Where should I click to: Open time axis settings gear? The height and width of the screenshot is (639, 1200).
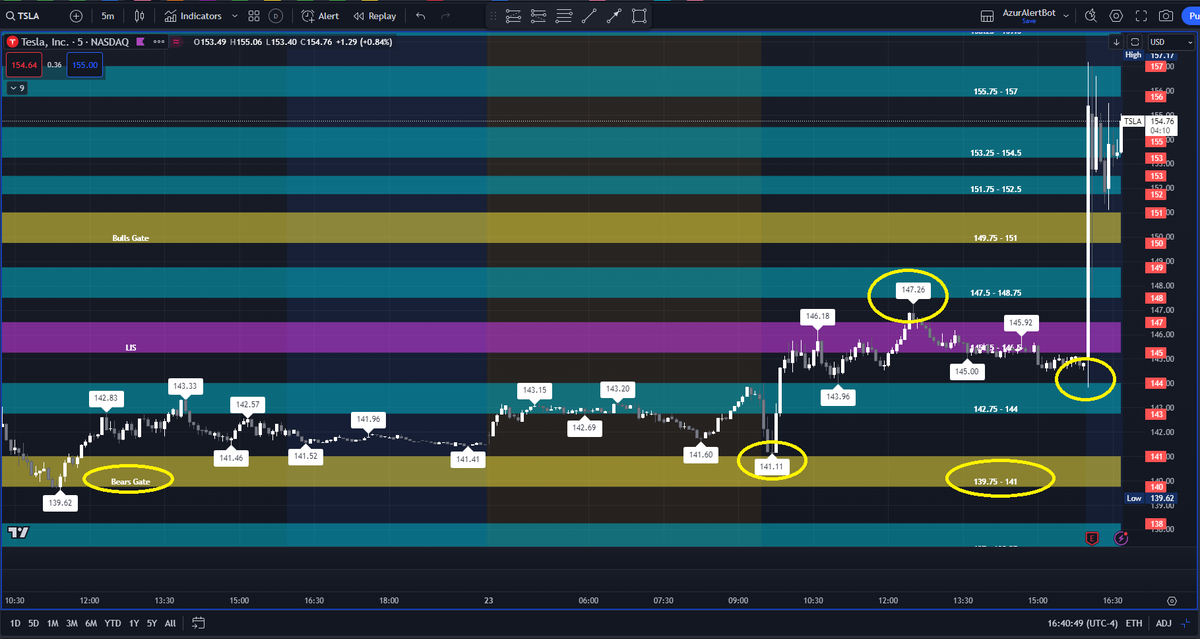pos(1171,600)
